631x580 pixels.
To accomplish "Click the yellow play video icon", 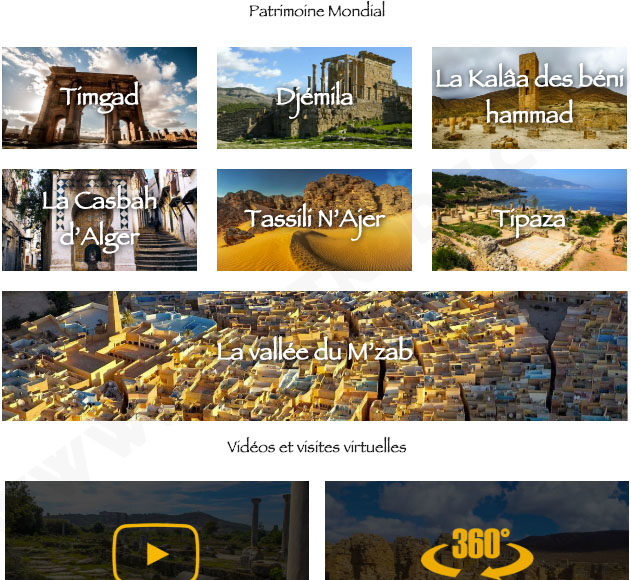I will (x=156, y=552).
